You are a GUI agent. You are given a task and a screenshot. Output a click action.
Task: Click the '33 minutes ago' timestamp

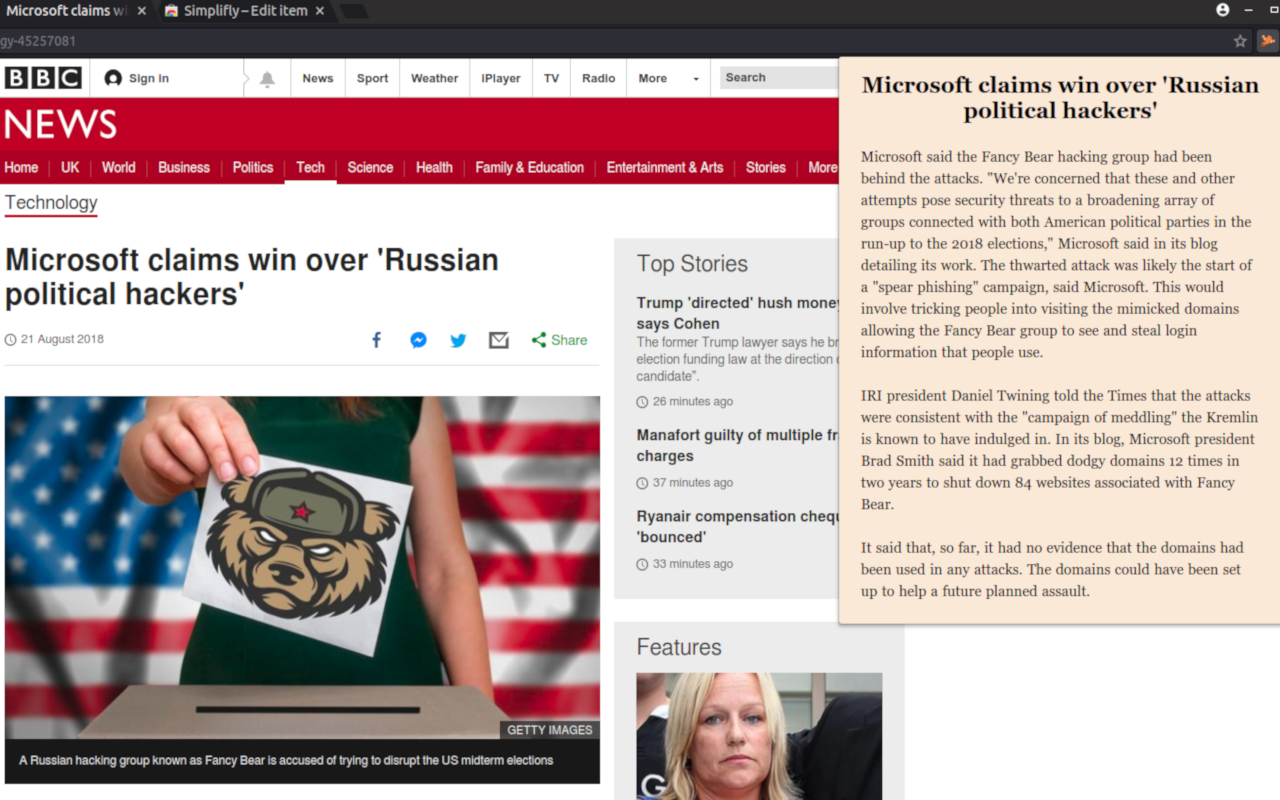(693, 563)
